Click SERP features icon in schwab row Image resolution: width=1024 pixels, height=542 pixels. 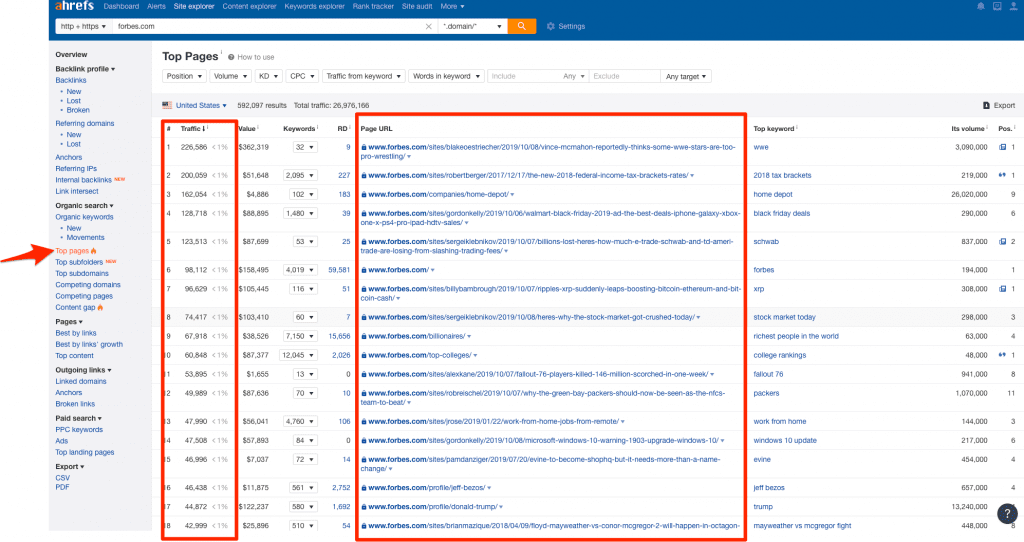1002,242
